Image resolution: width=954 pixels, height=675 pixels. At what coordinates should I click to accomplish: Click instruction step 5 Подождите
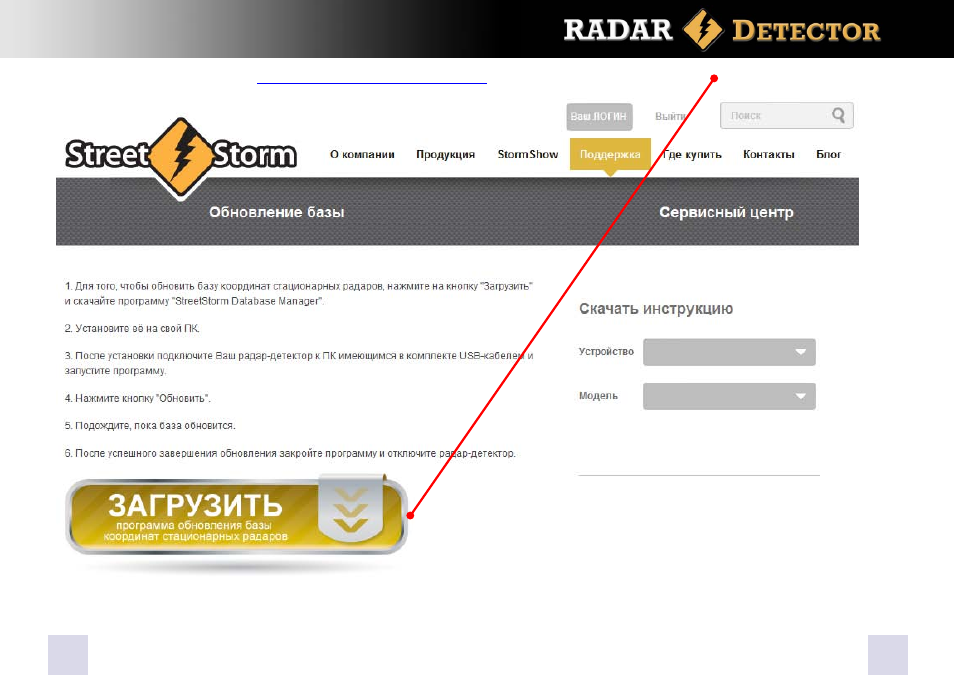(150, 426)
